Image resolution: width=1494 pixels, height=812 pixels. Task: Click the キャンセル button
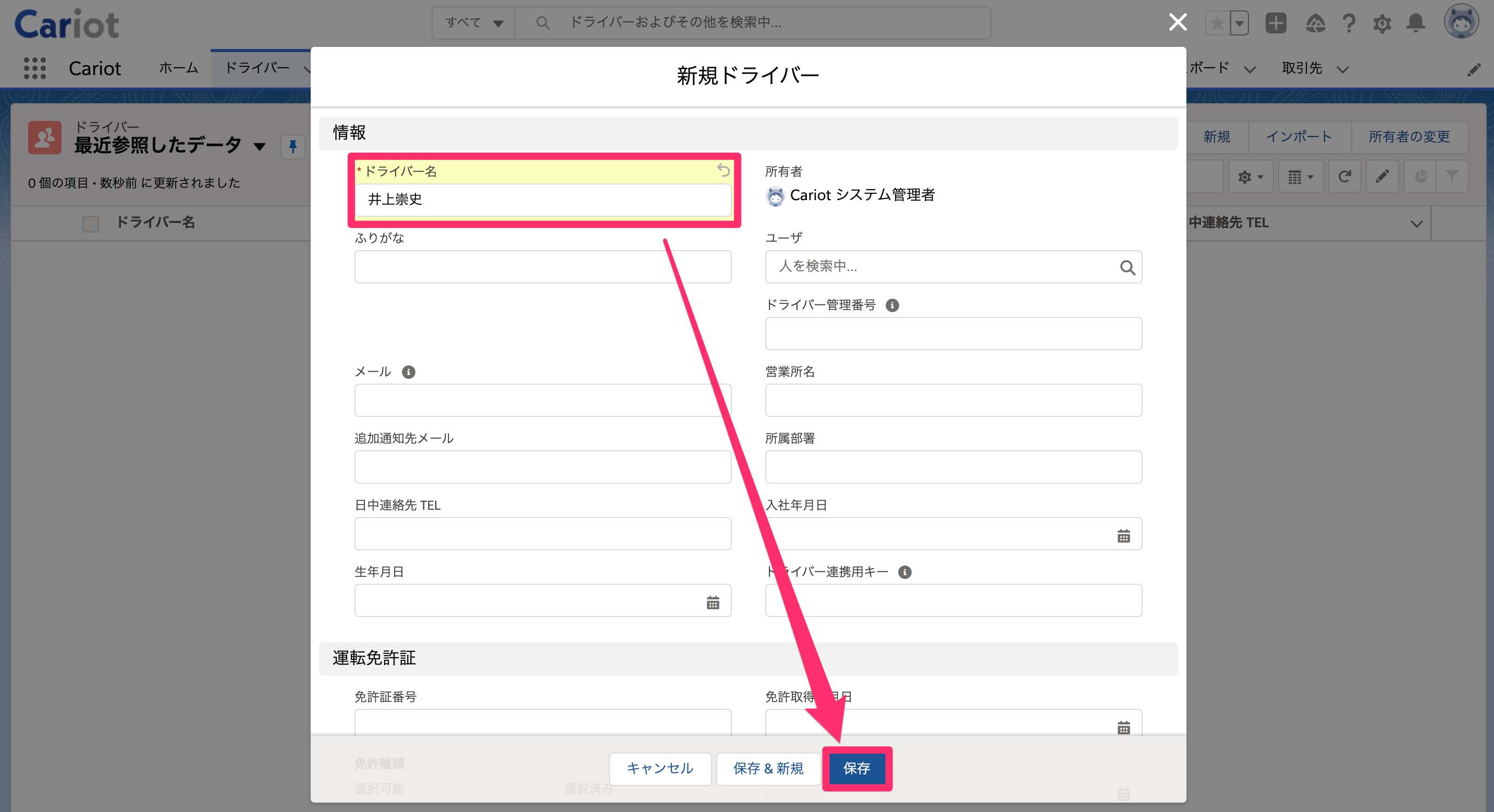tap(660, 769)
